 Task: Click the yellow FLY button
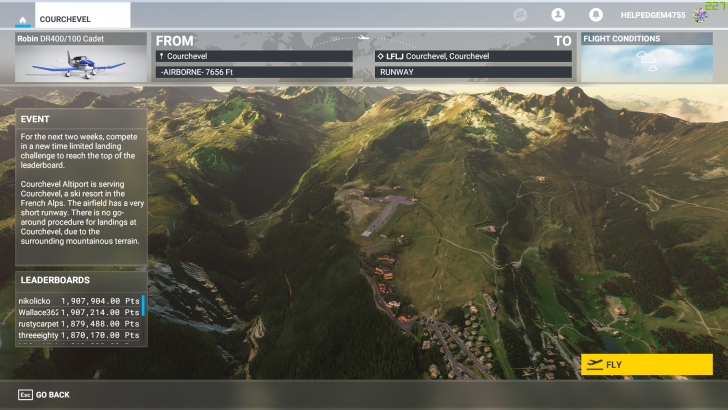[x=647, y=364]
